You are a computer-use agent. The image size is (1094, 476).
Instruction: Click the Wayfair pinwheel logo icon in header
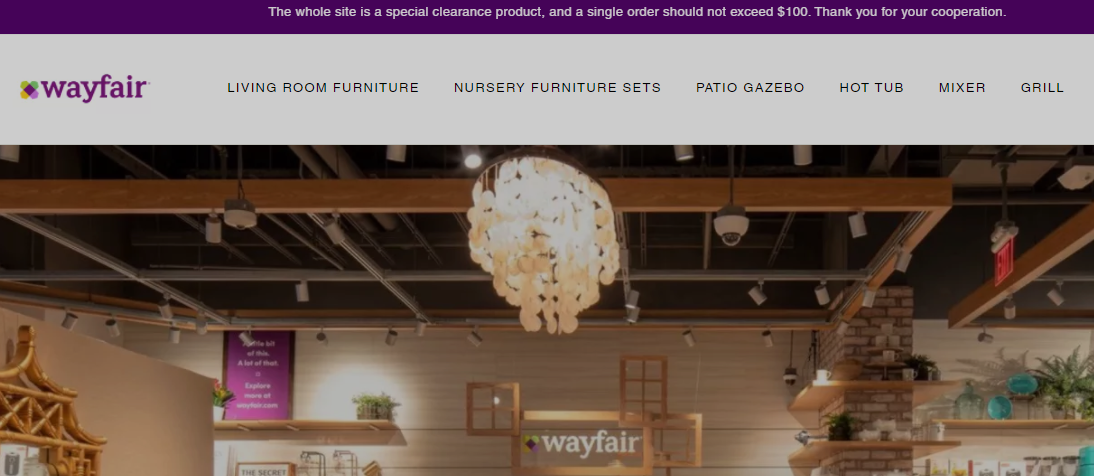click(29, 89)
